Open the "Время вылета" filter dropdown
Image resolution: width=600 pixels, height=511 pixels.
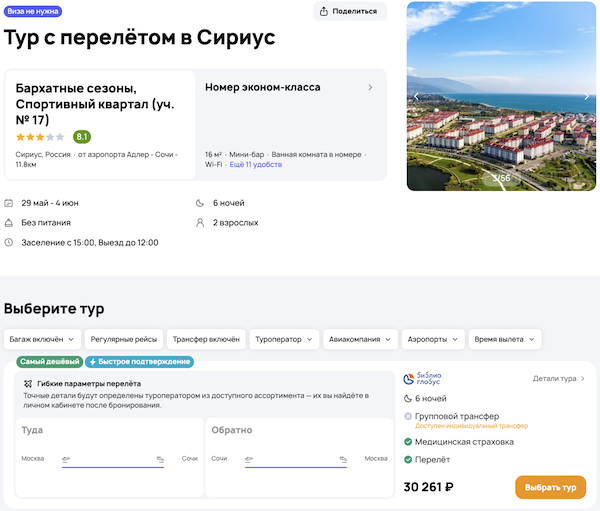point(504,339)
